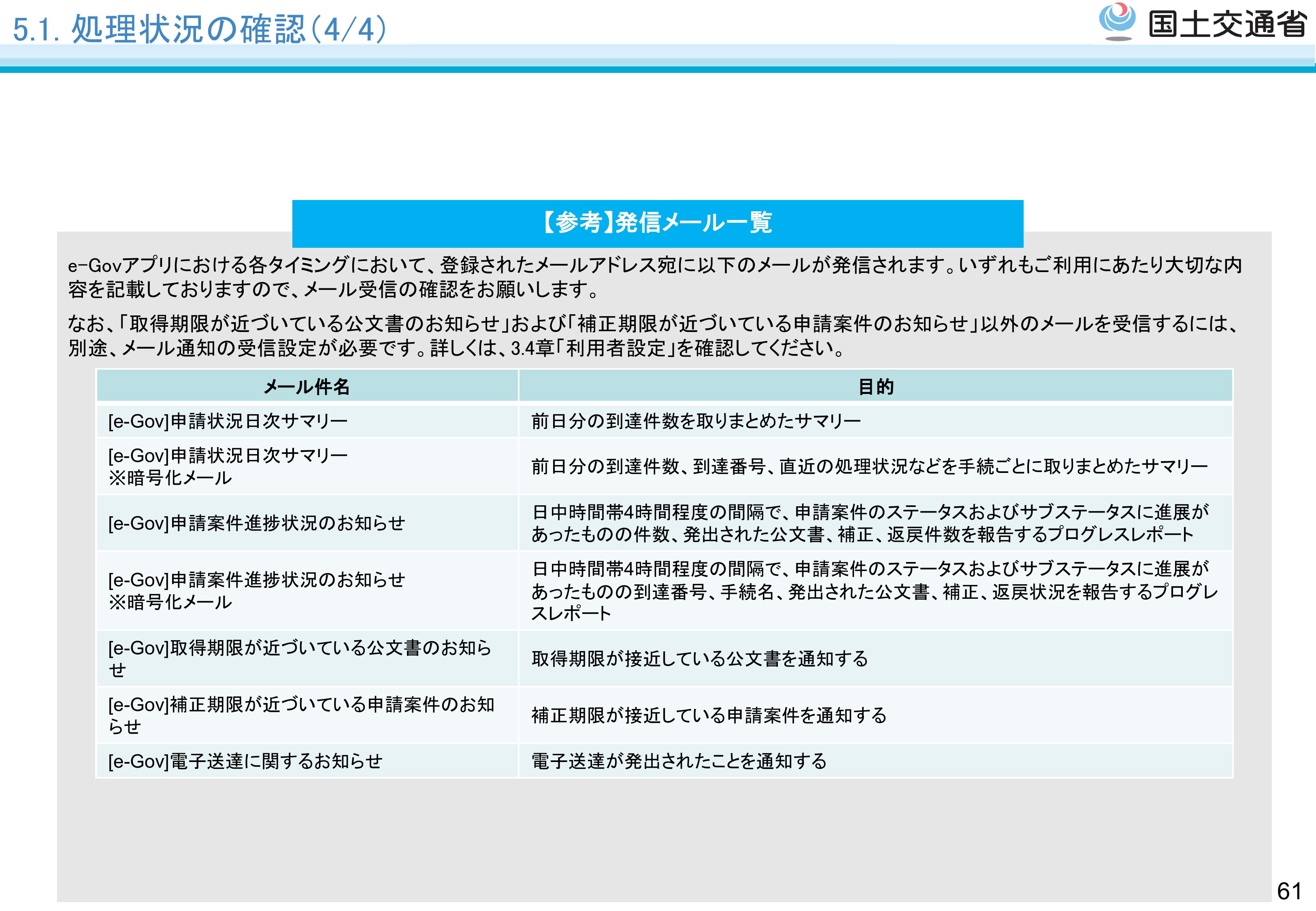Click the [e-Gov]申請案件進捗状況のお知らせ cell without 暗号化
The width and height of the screenshot is (1316, 911).
click(257, 523)
